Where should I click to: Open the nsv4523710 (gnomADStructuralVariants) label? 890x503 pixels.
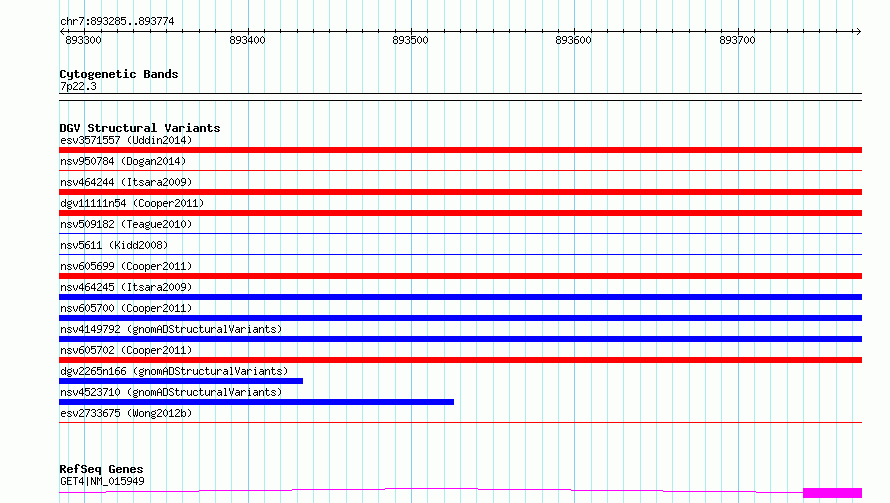[x=171, y=392]
